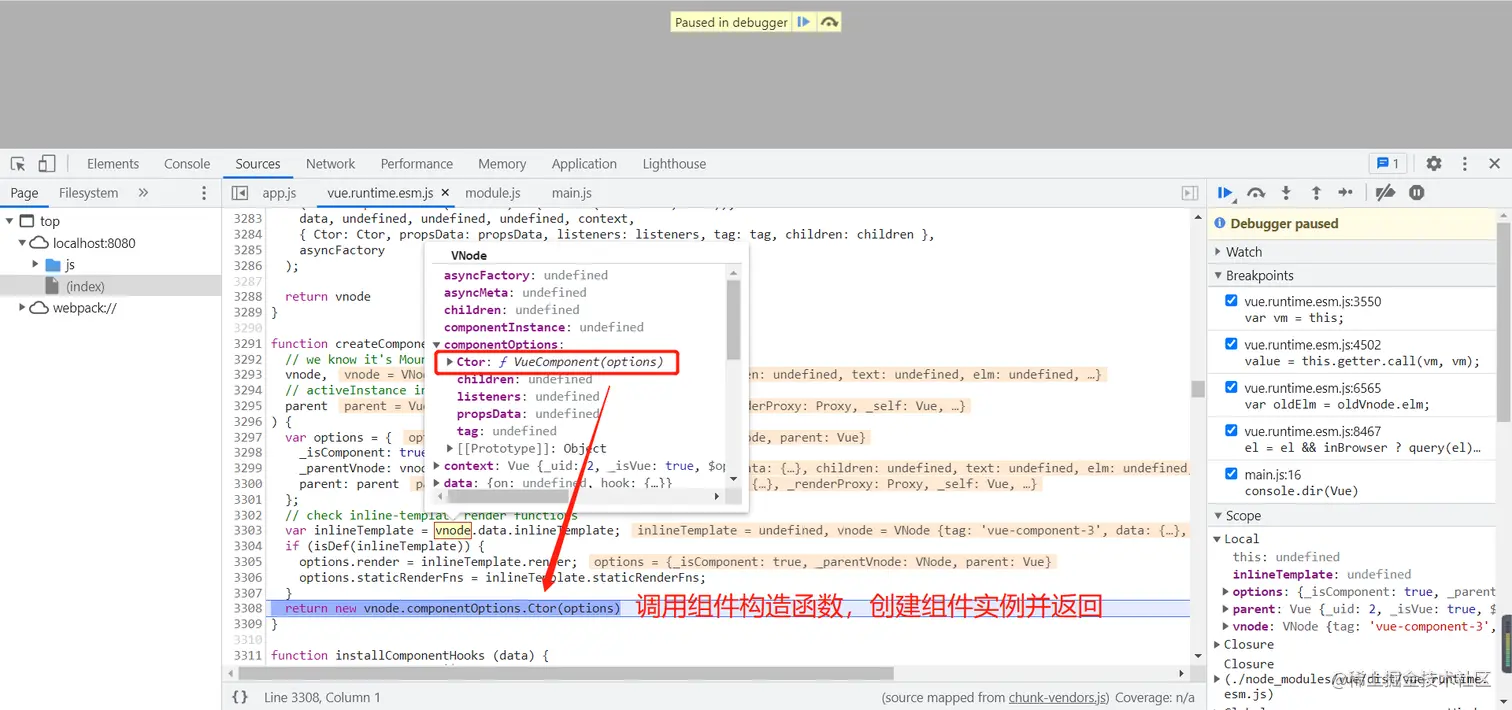Screen dimensions: 1512x710
Task: Resume script execution in the debugger toolbar
Action: pos(1225,193)
